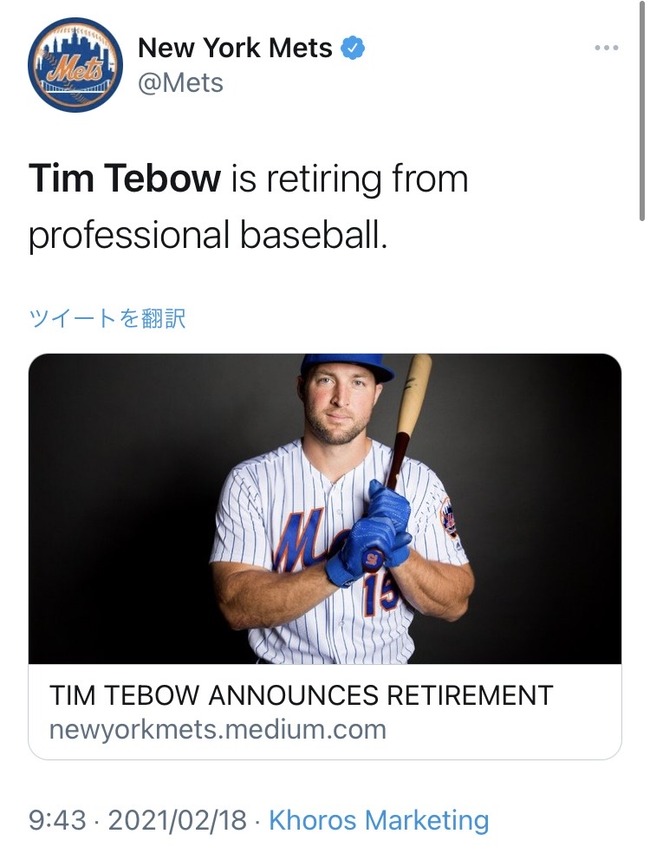Select the New York Mets display name
The image size is (650, 860).
coord(235,48)
